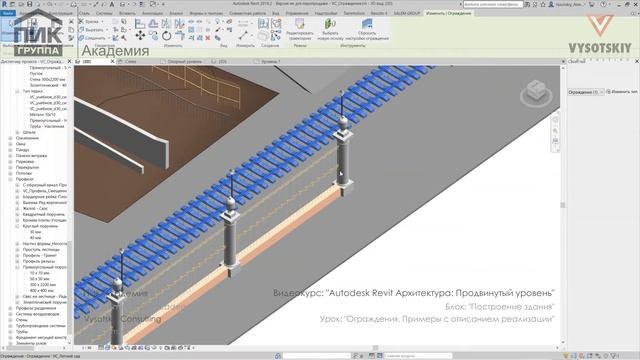640x360 pixels.
Task: Switch to the Опорный уровень view tab
Action: tap(184, 61)
